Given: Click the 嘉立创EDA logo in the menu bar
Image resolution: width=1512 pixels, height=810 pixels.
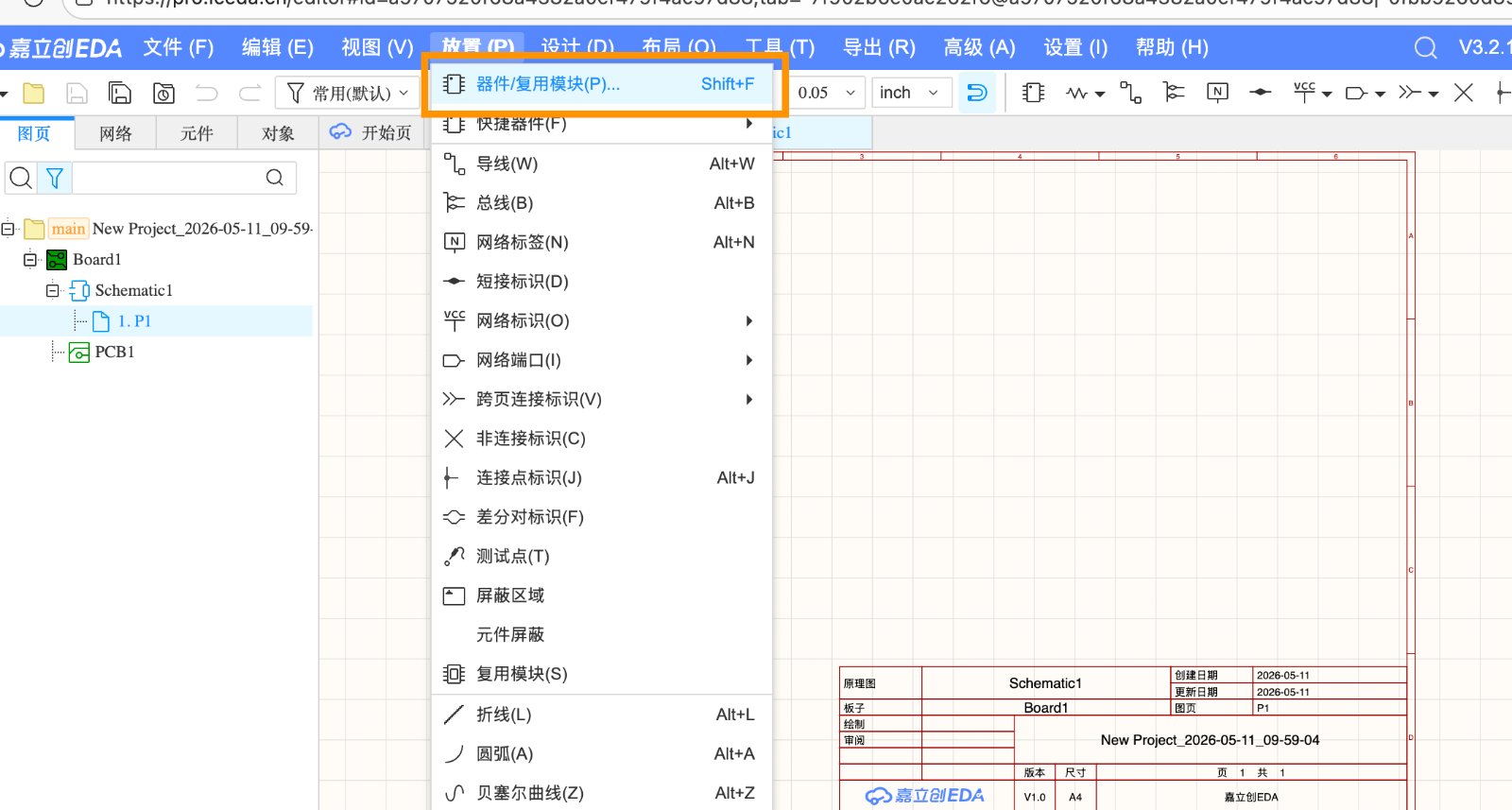Looking at the screenshot, I should 62,47.
